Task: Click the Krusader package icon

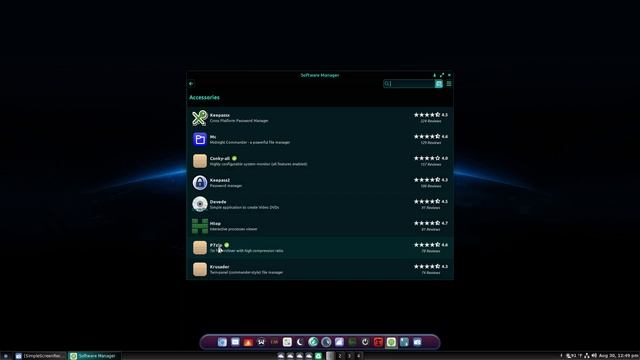Action: pyautogui.click(x=200, y=269)
